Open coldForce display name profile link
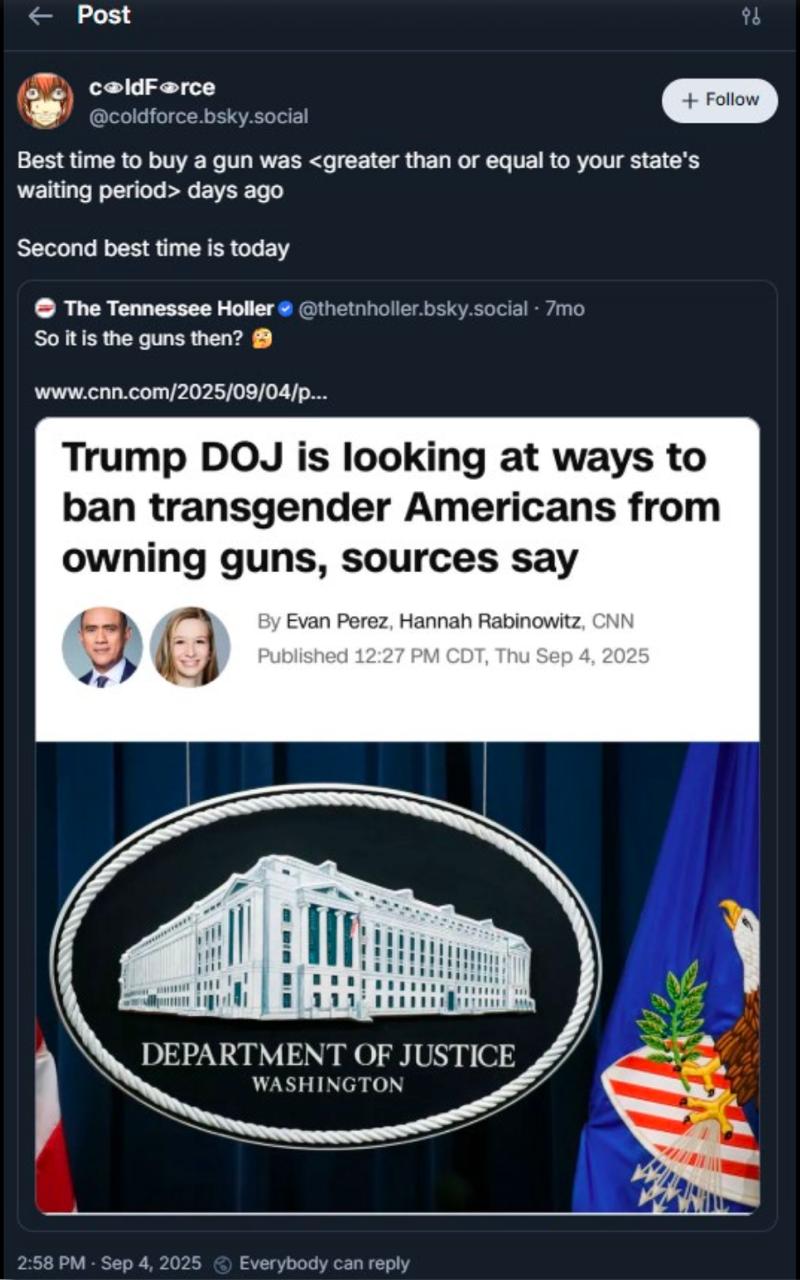The height and width of the screenshot is (1280, 800). point(152,88)
